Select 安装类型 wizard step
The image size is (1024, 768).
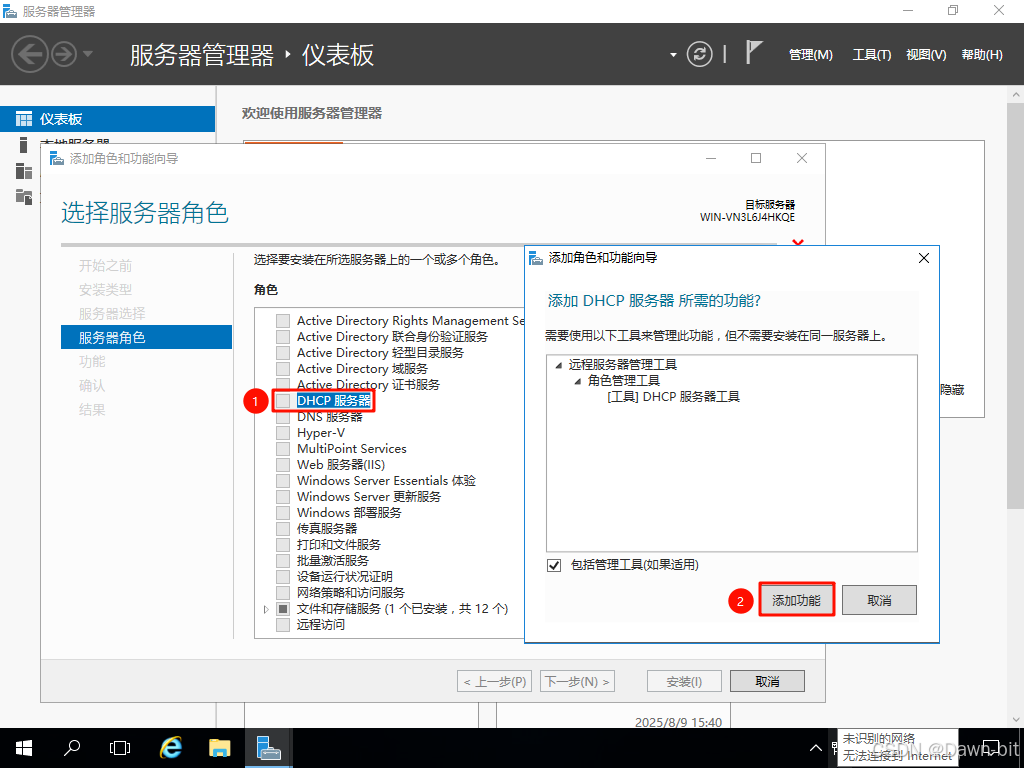(106, 289)
